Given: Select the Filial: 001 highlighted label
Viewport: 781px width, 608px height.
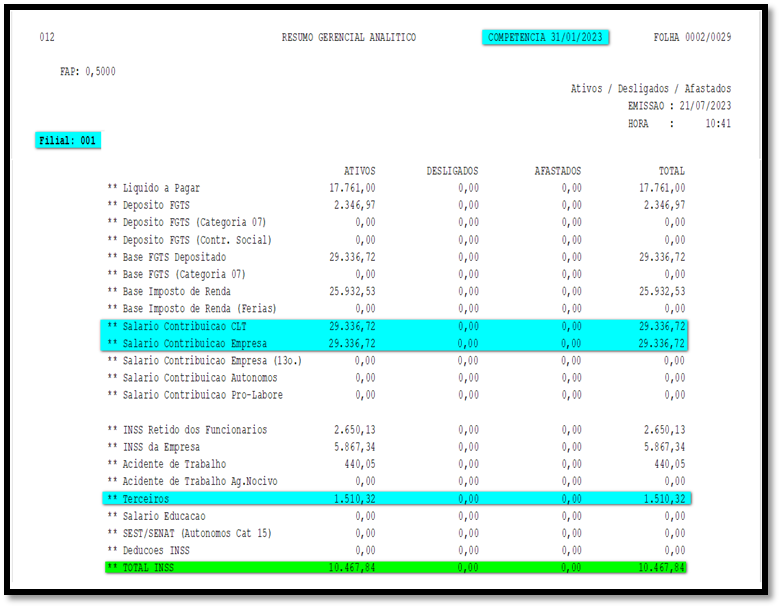Looking at the screenshot, I should click(x=68, y=140).
